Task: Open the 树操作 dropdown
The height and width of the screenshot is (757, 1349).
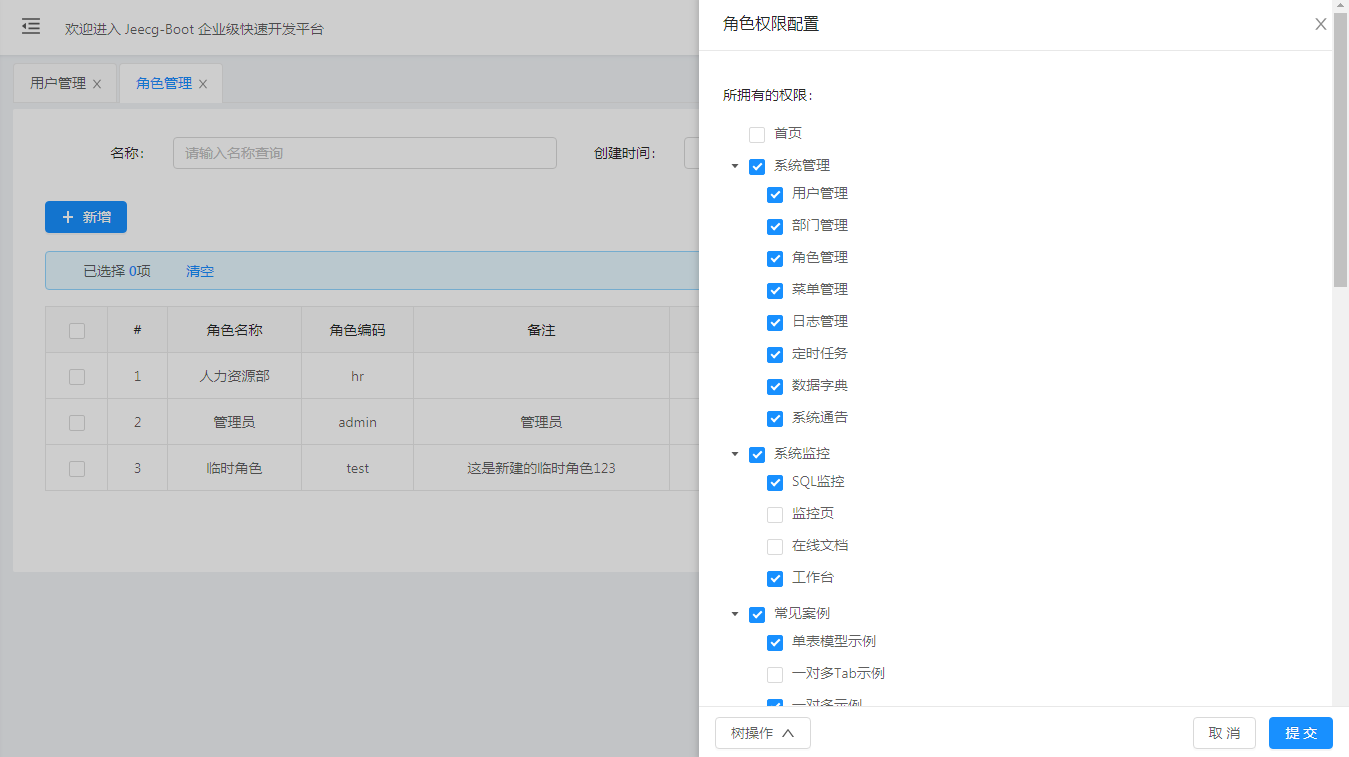Action: (x=762, y=733)
